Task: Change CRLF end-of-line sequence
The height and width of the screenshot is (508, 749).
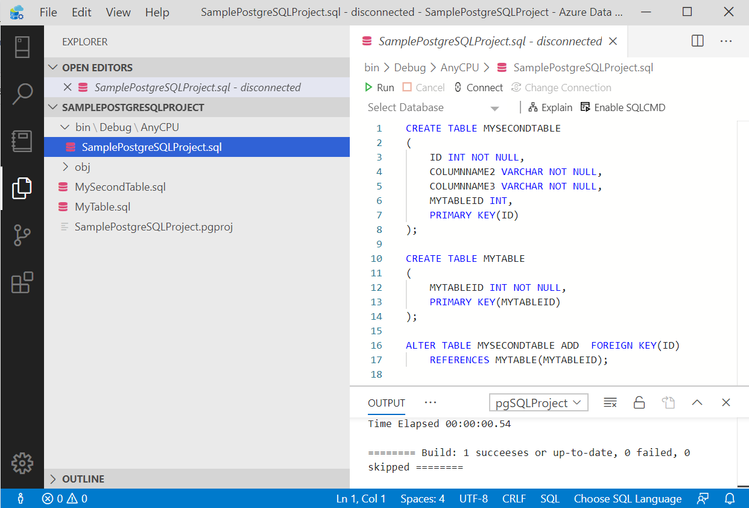Action: (x=514, y=498)
